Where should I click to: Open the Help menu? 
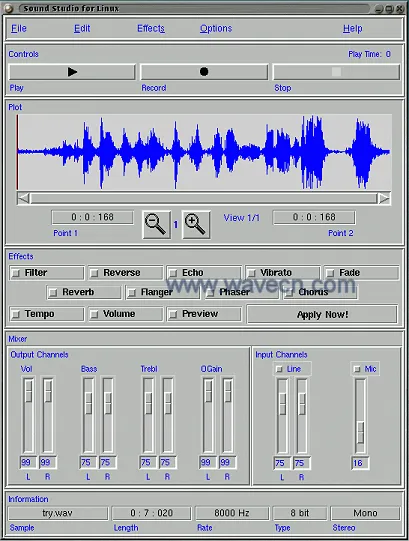coord(352,29)
